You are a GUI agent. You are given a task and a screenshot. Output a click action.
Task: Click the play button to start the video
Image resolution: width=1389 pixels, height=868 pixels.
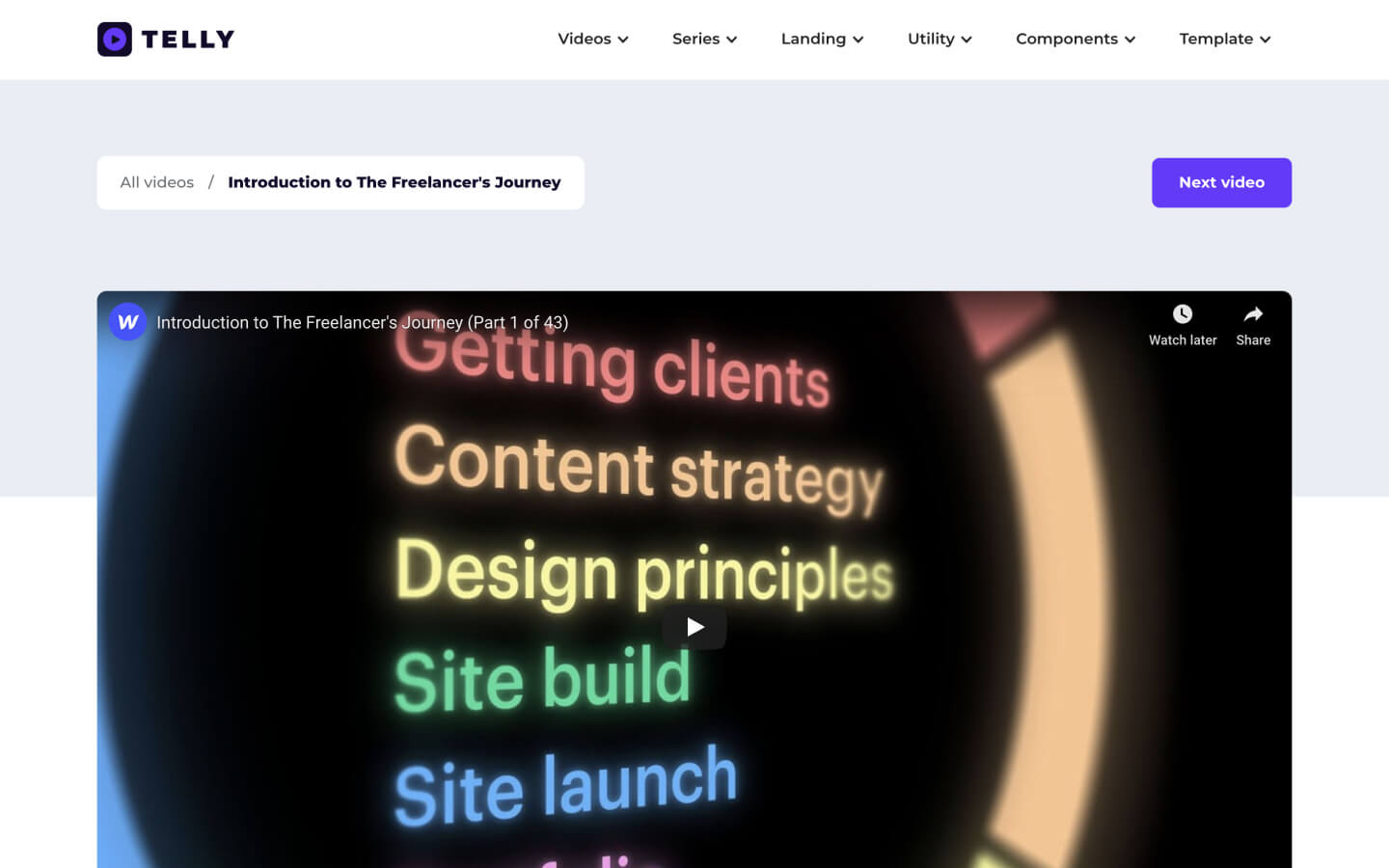pyautogui.click(x=694, y=626)
